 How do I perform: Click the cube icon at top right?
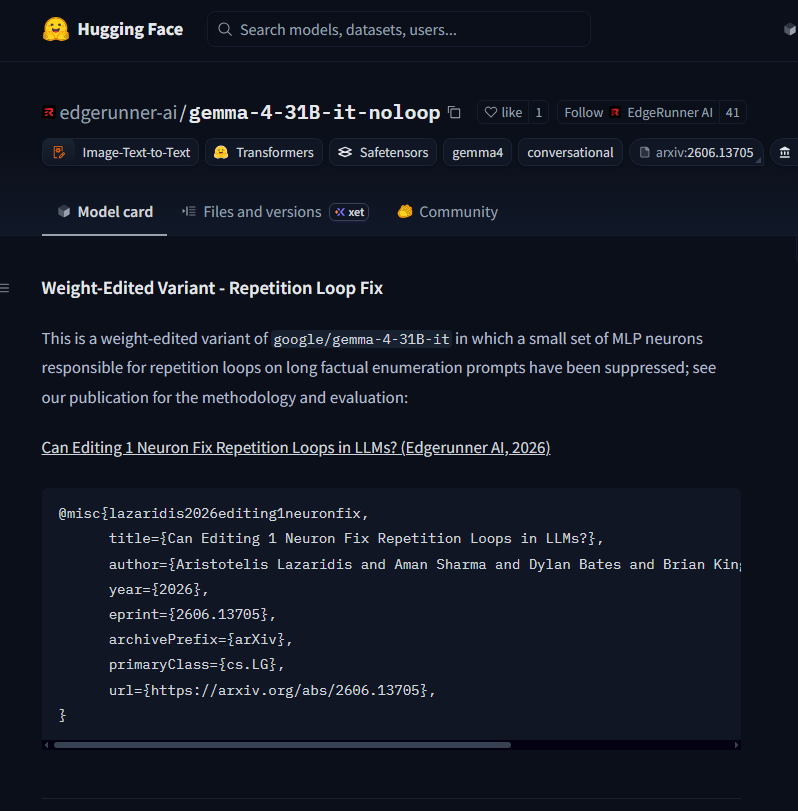(x=790, y=29)
